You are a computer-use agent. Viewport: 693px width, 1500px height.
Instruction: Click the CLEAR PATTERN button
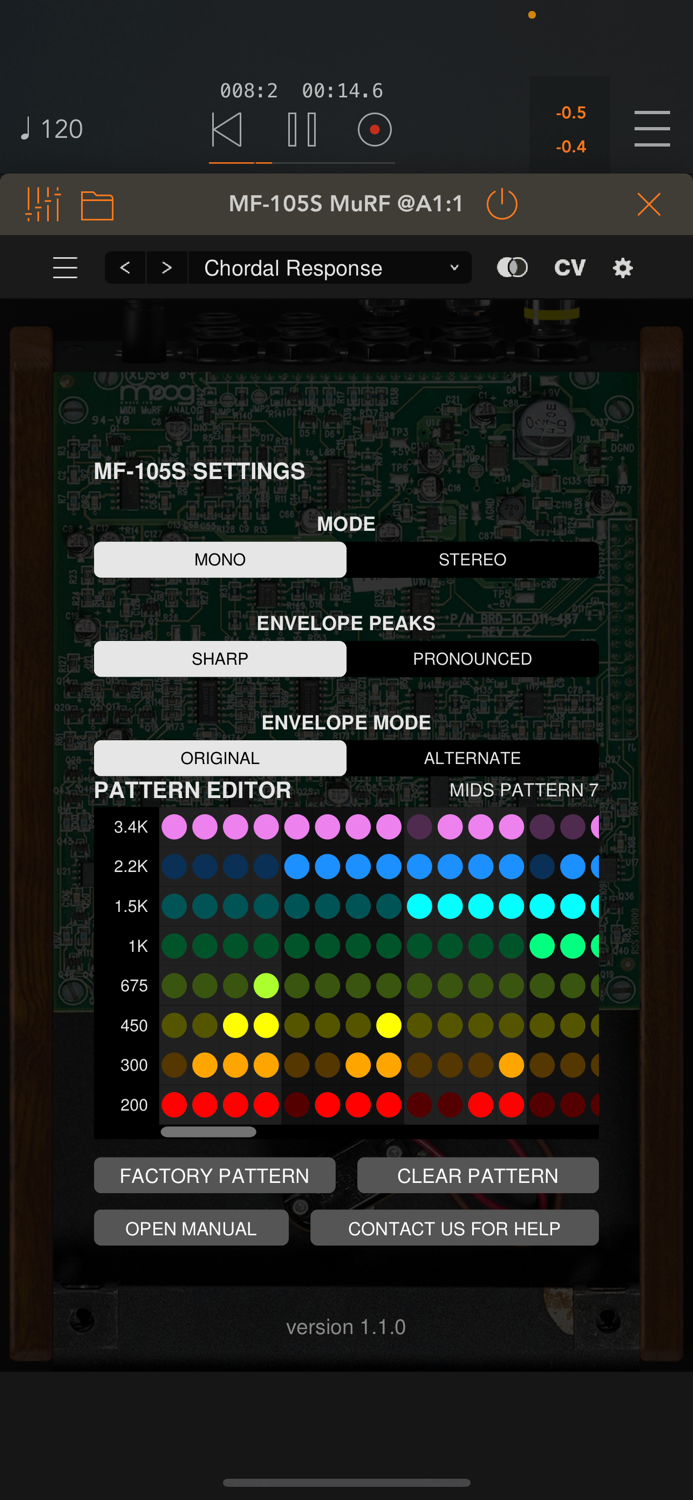click(478, 1176)
